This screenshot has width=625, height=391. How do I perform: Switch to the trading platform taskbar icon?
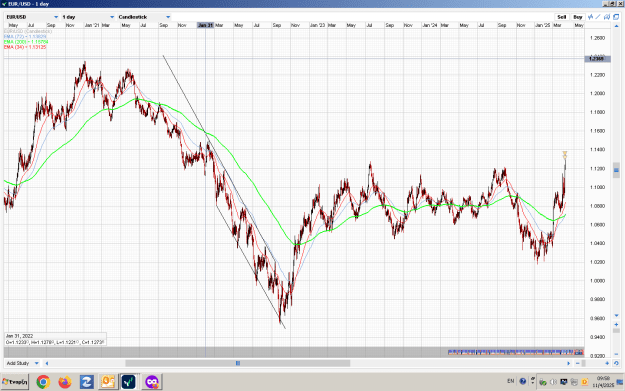pos(129,382)
